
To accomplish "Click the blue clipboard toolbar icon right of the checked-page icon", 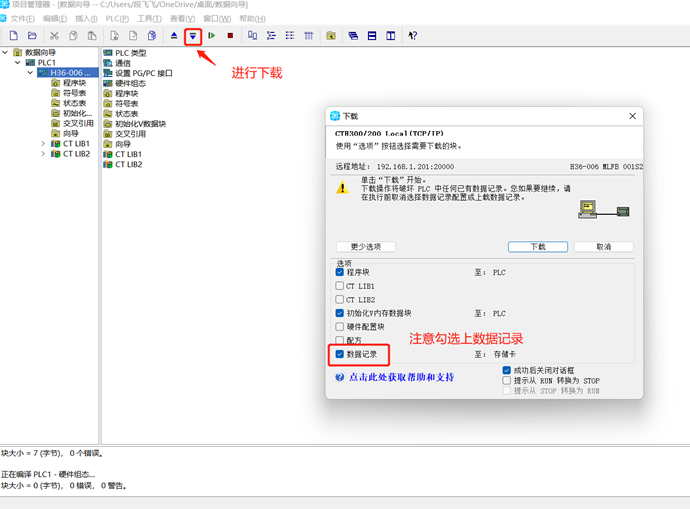I will (x=152, y=36).
